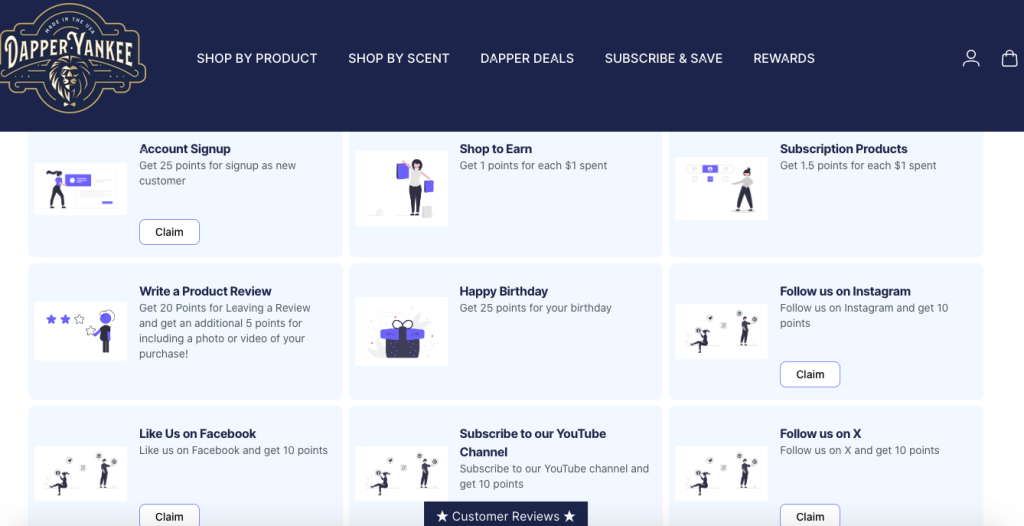
Task: Select the Account Signup heading
Action: pos(185,149)
